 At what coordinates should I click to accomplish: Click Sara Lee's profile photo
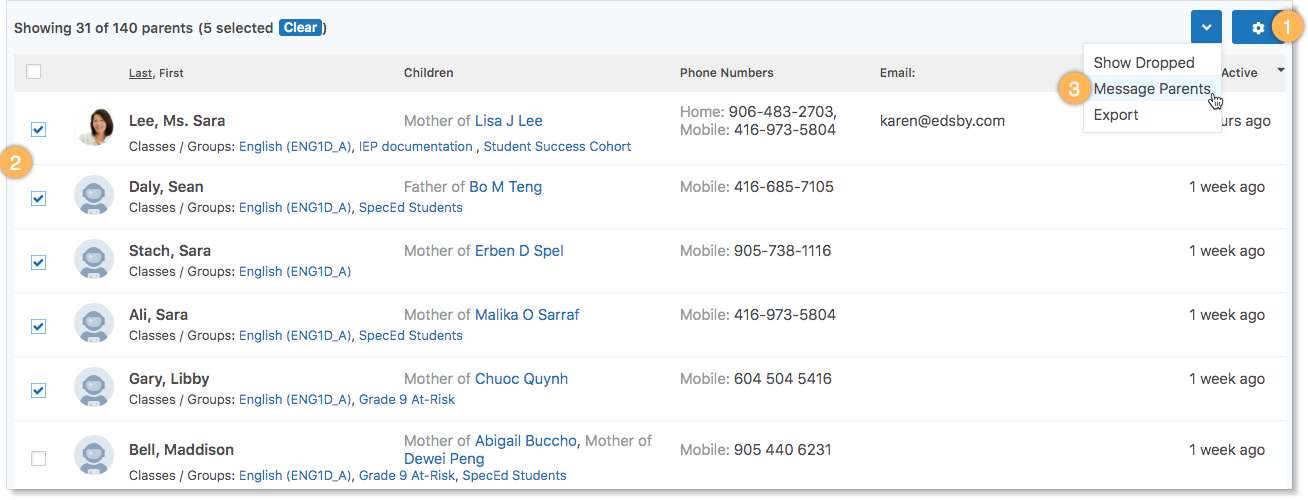coord(94,128)
